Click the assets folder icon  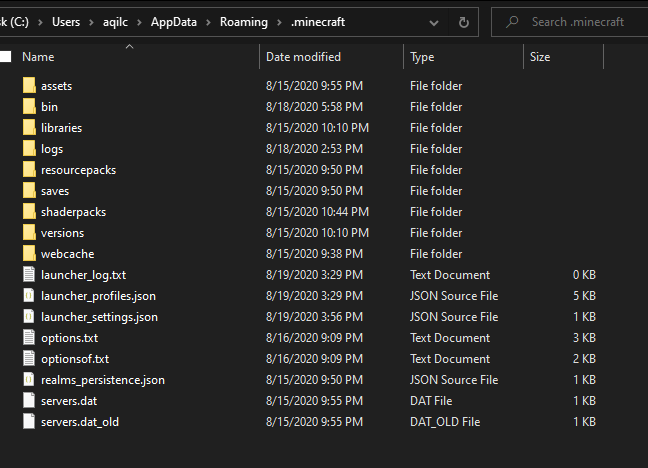29,86
